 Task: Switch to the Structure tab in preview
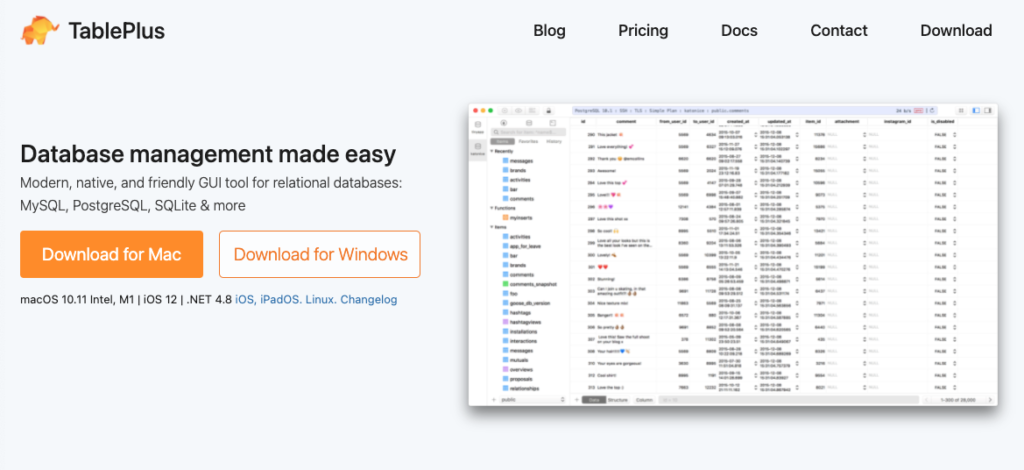[618, 400]
